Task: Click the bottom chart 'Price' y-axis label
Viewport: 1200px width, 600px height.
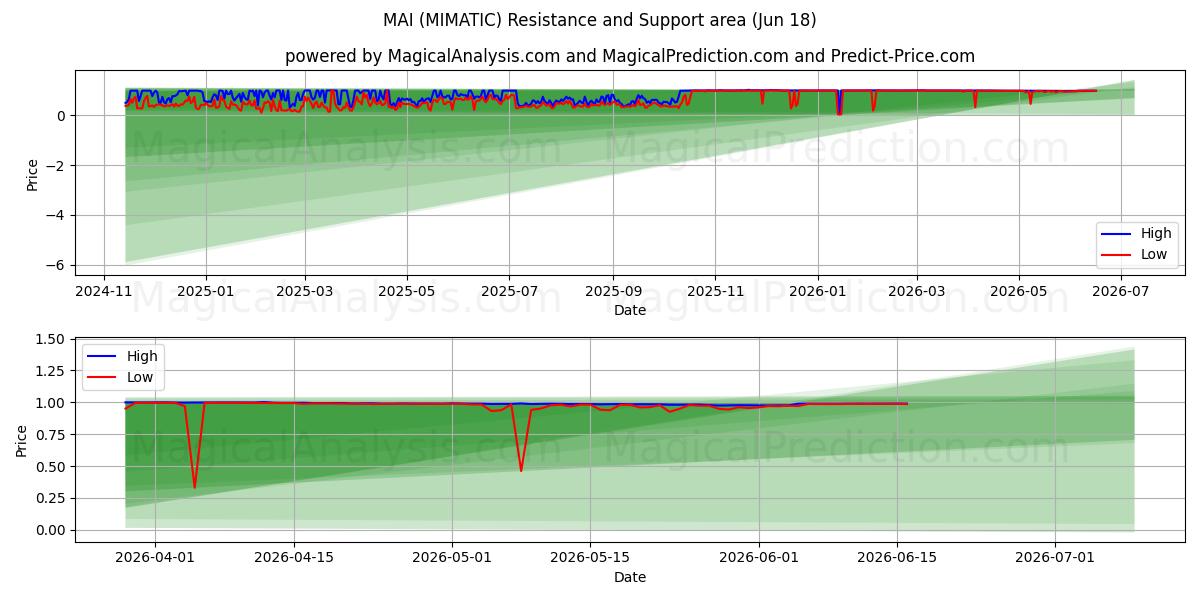Action: pos(22,440)
